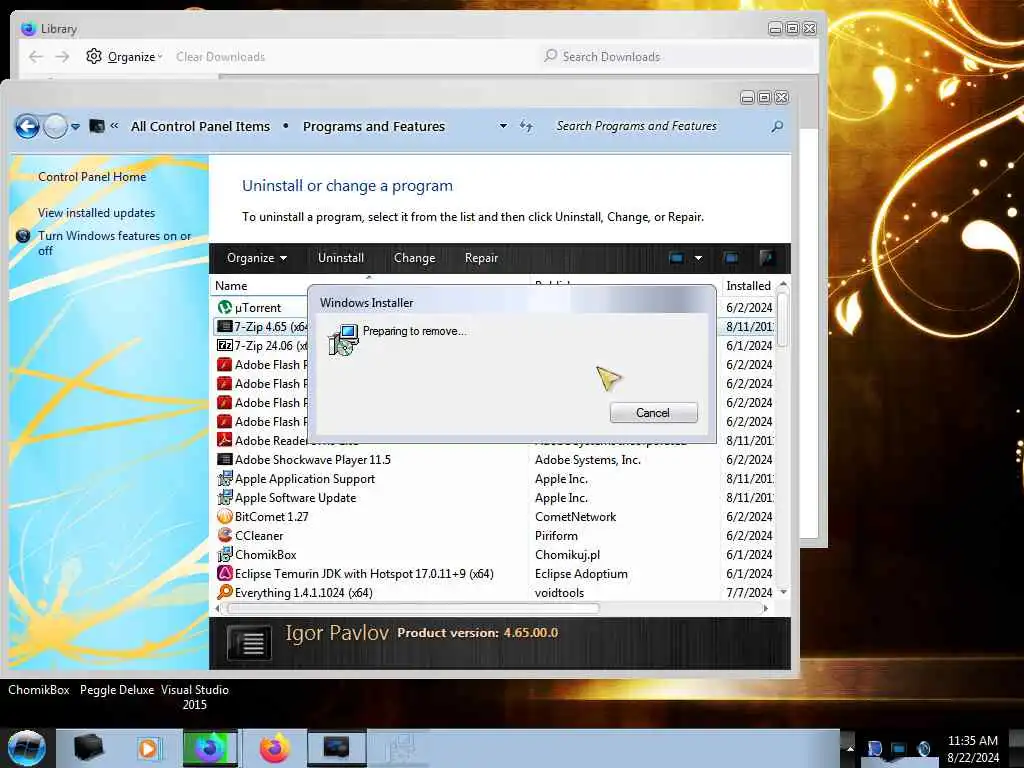This screenshot has width=1024, height=768.
Task: Click the Everything search icon in list
Action: [225, 592]
